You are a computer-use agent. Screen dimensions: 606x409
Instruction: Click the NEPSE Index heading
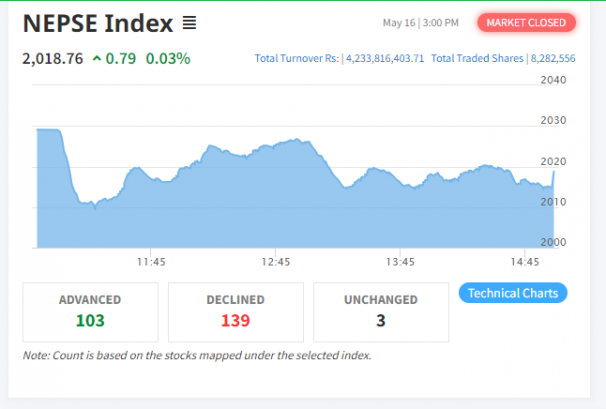(x=97, y=23)
